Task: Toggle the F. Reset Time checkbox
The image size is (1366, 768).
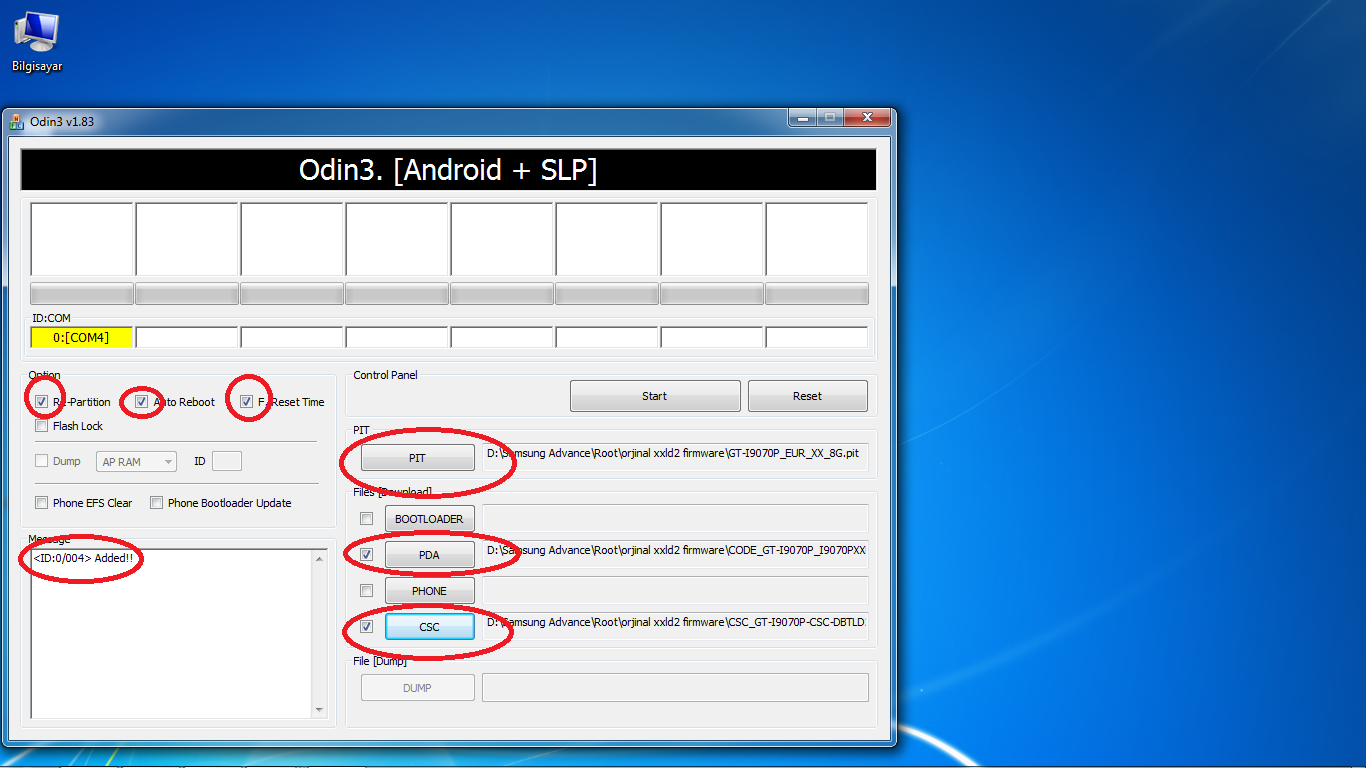Action: (246, 402)
